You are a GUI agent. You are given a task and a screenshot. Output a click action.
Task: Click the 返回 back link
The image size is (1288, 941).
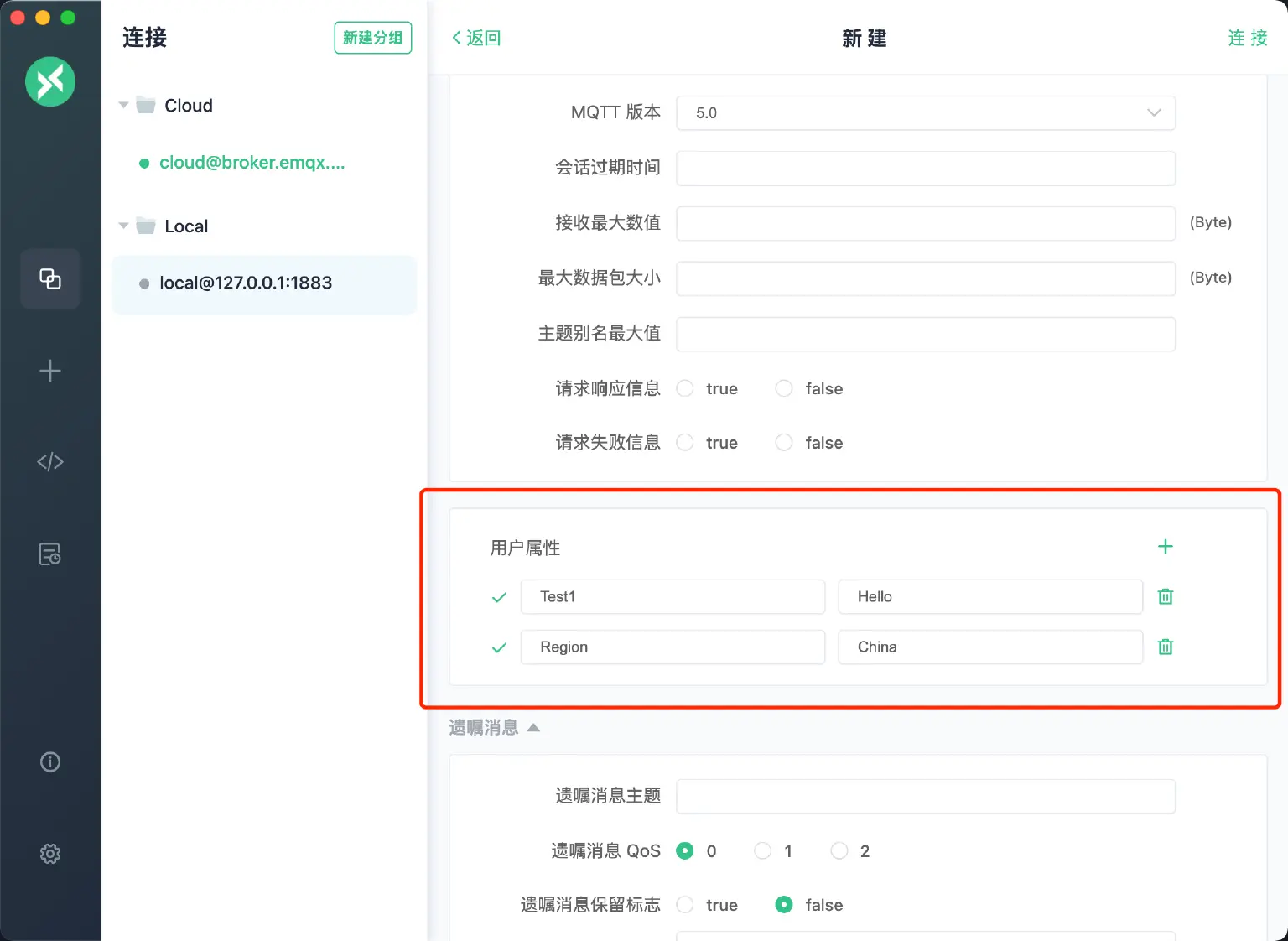[x=475, y=38]
